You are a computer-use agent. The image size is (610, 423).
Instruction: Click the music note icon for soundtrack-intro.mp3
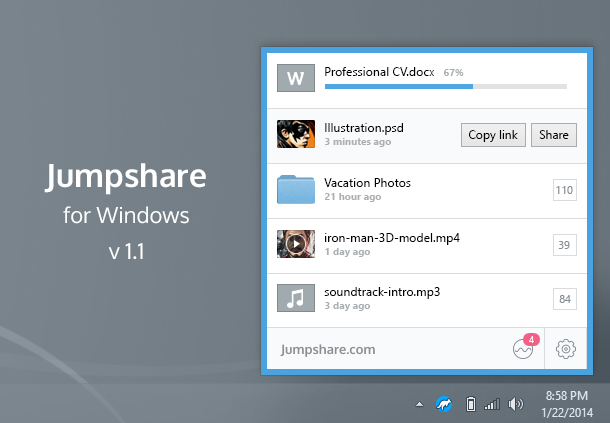click(x=296, y=298)
